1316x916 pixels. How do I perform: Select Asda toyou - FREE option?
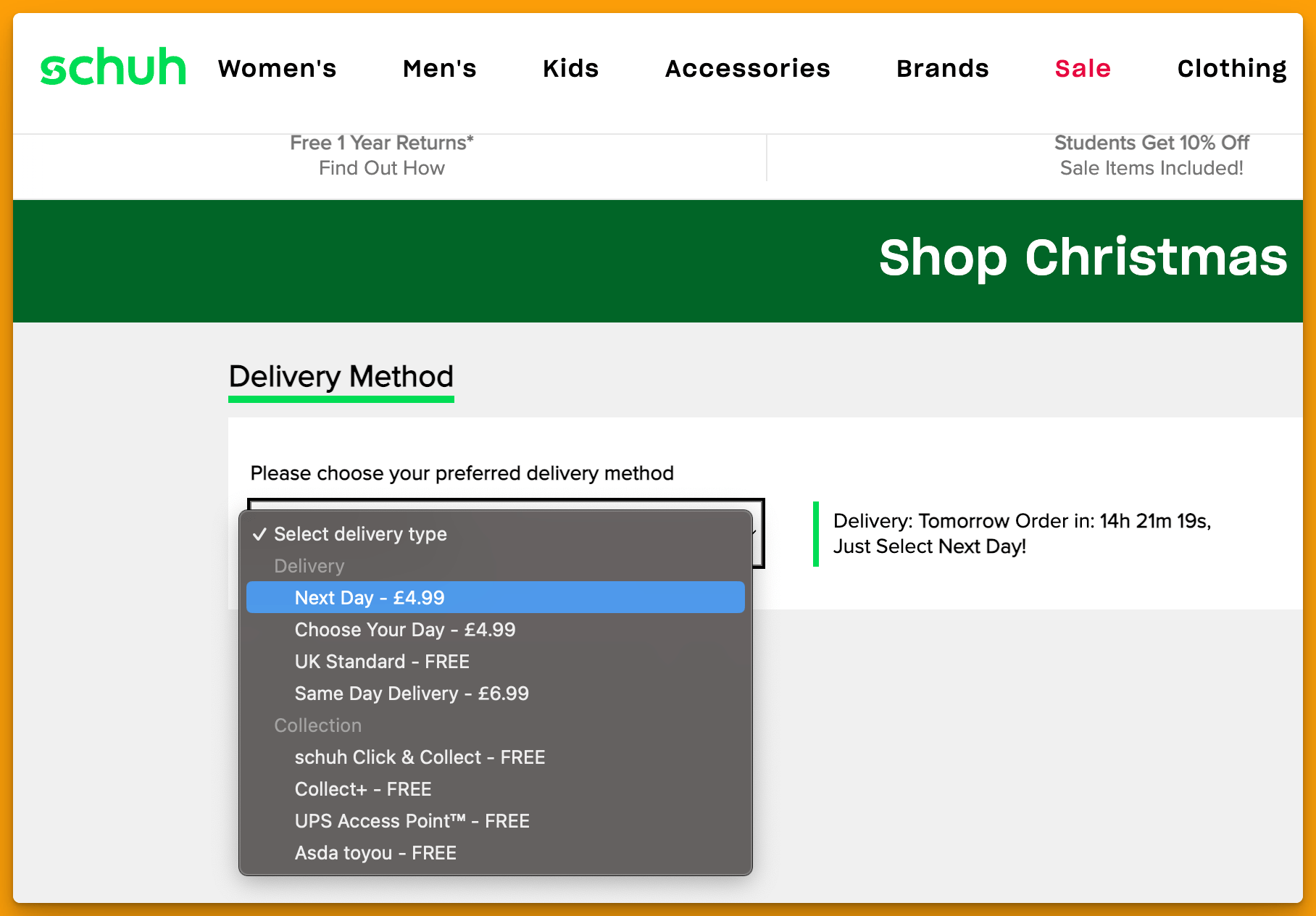[496, 853]
